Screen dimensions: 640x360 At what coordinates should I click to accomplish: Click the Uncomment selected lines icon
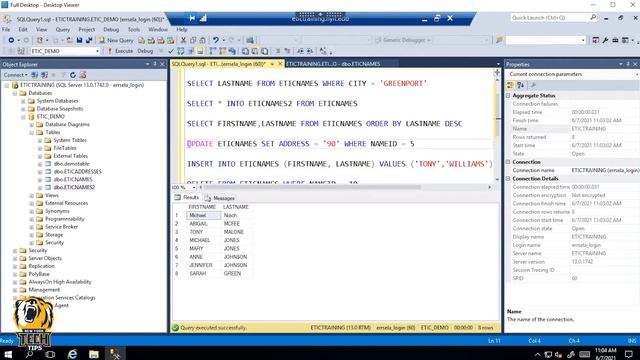287,51
